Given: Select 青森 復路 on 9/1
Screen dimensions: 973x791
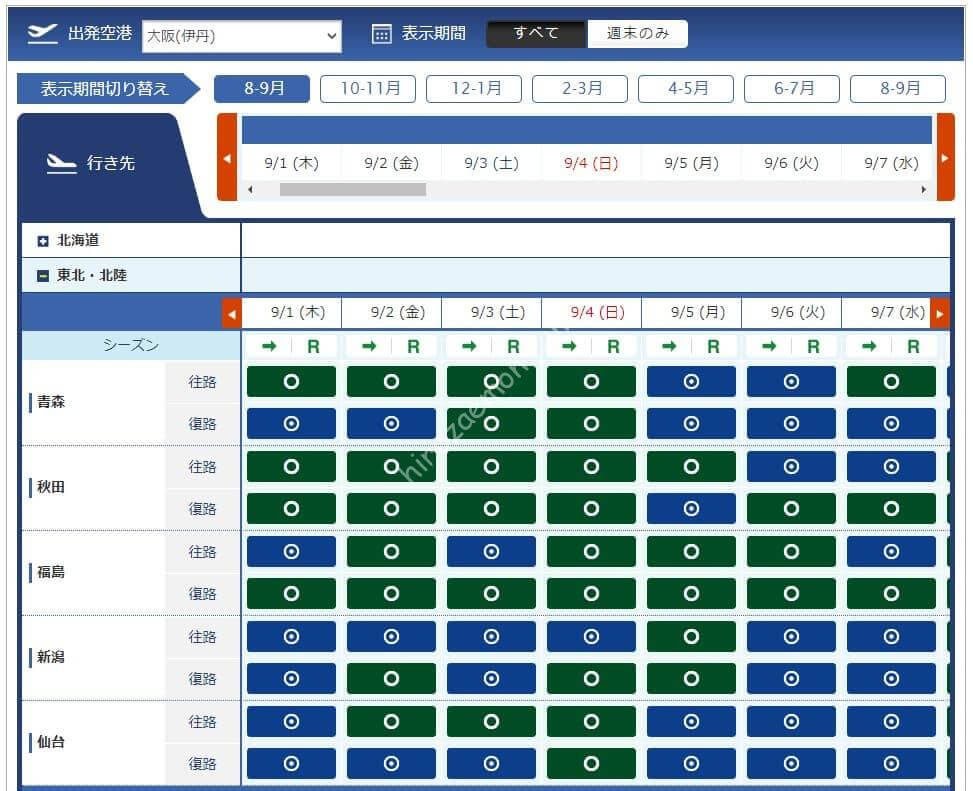Looking at the screenshot, I should [x=291, y=424].
